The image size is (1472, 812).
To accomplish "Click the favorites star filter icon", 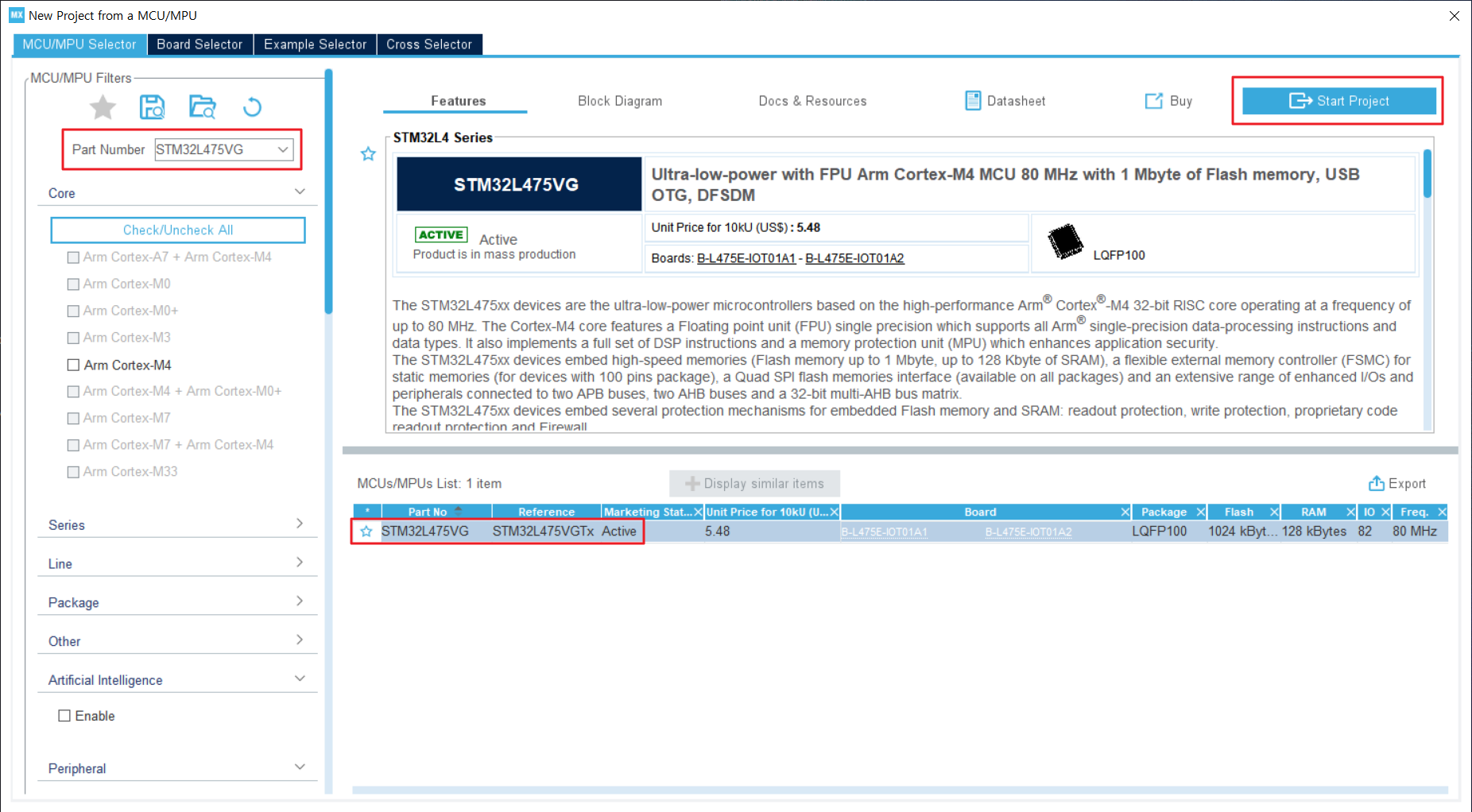I will (x=103, y=106).
